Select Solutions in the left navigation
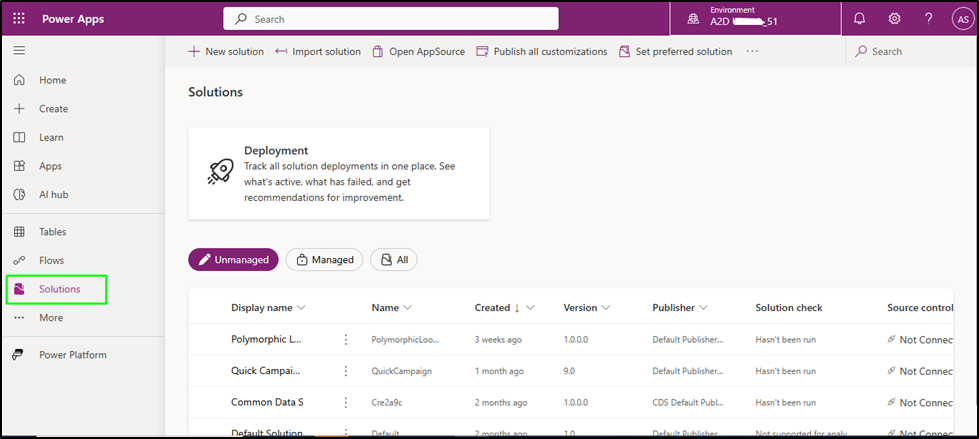Screen dimensions: 979x439 pos(57,289)
